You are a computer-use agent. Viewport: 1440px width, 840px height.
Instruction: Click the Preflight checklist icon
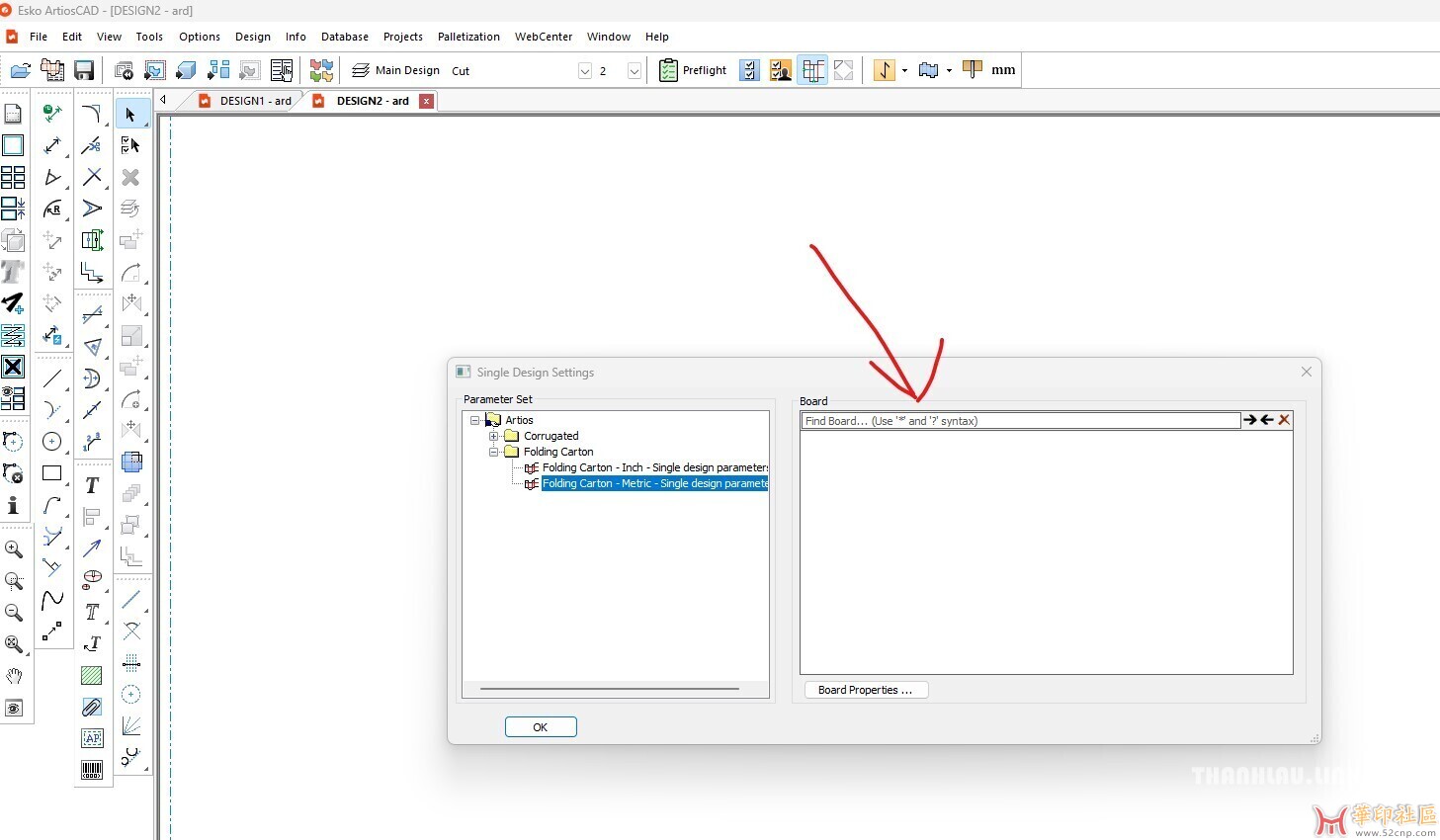pos(668,70)
